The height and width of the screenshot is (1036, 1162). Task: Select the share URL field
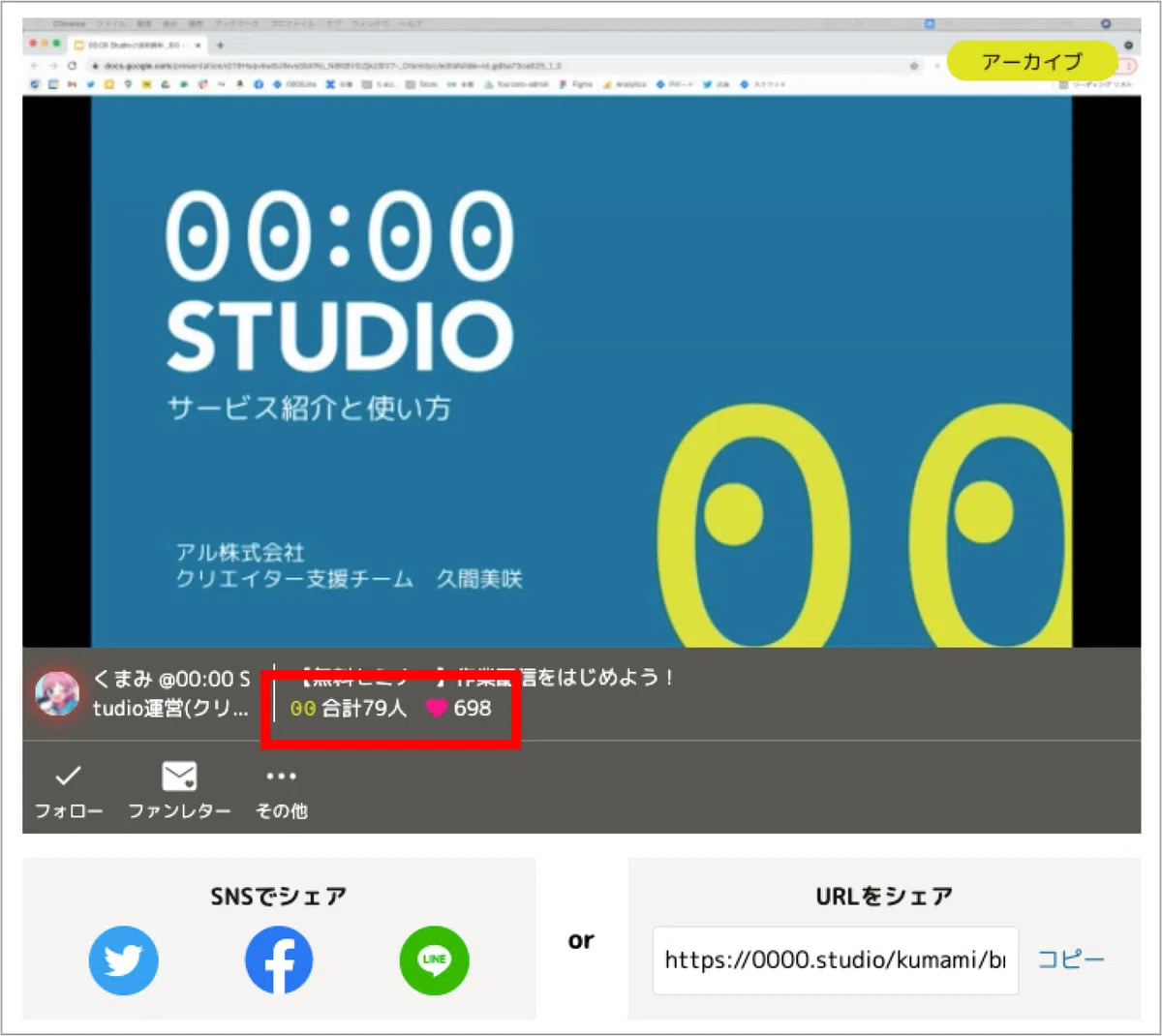pyautogui.click(x=836, y=960)
